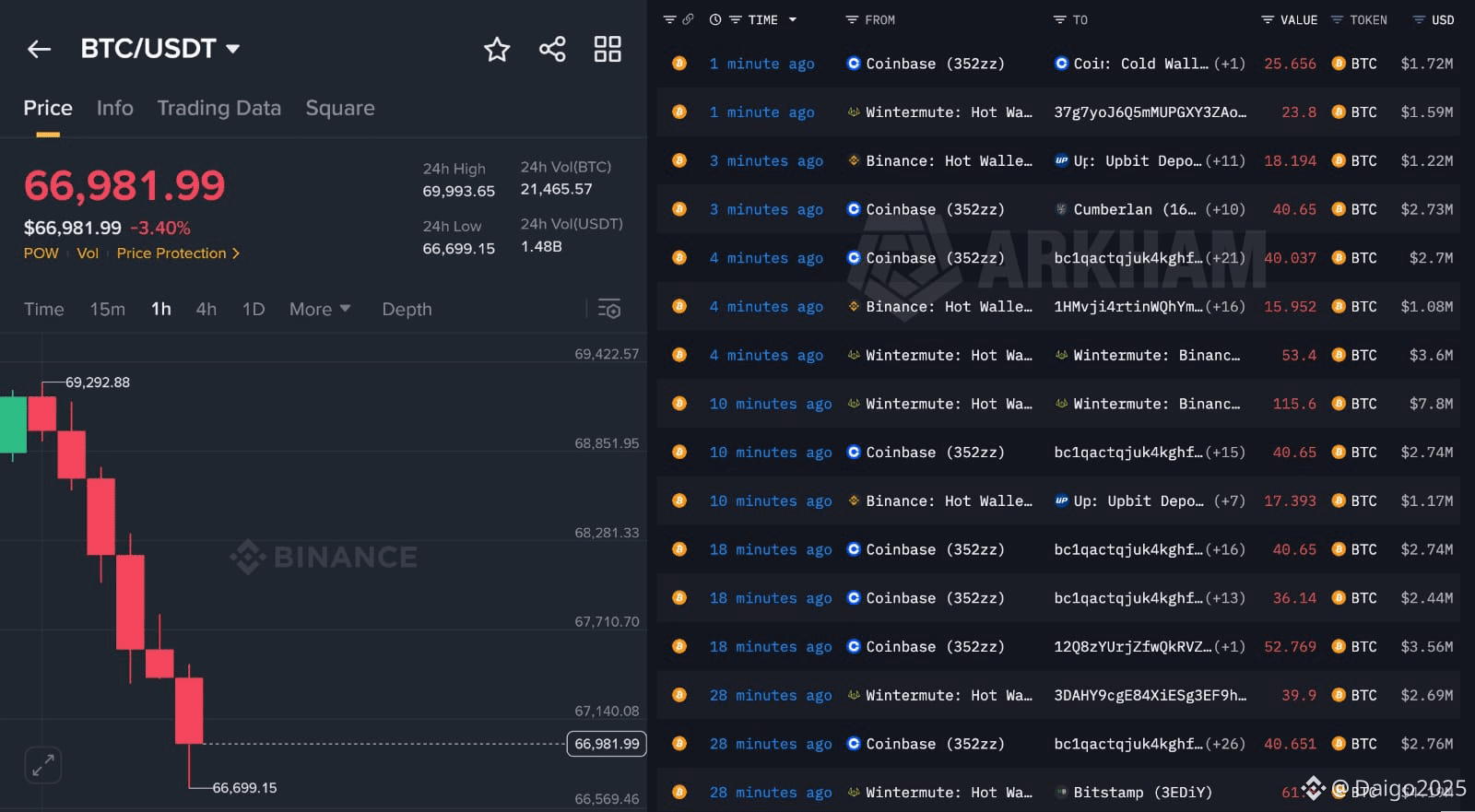Click the row icon for 17.393 BTC transfer
The height and width of the screenshot is (812, 1475).
[x=679, y=501]
